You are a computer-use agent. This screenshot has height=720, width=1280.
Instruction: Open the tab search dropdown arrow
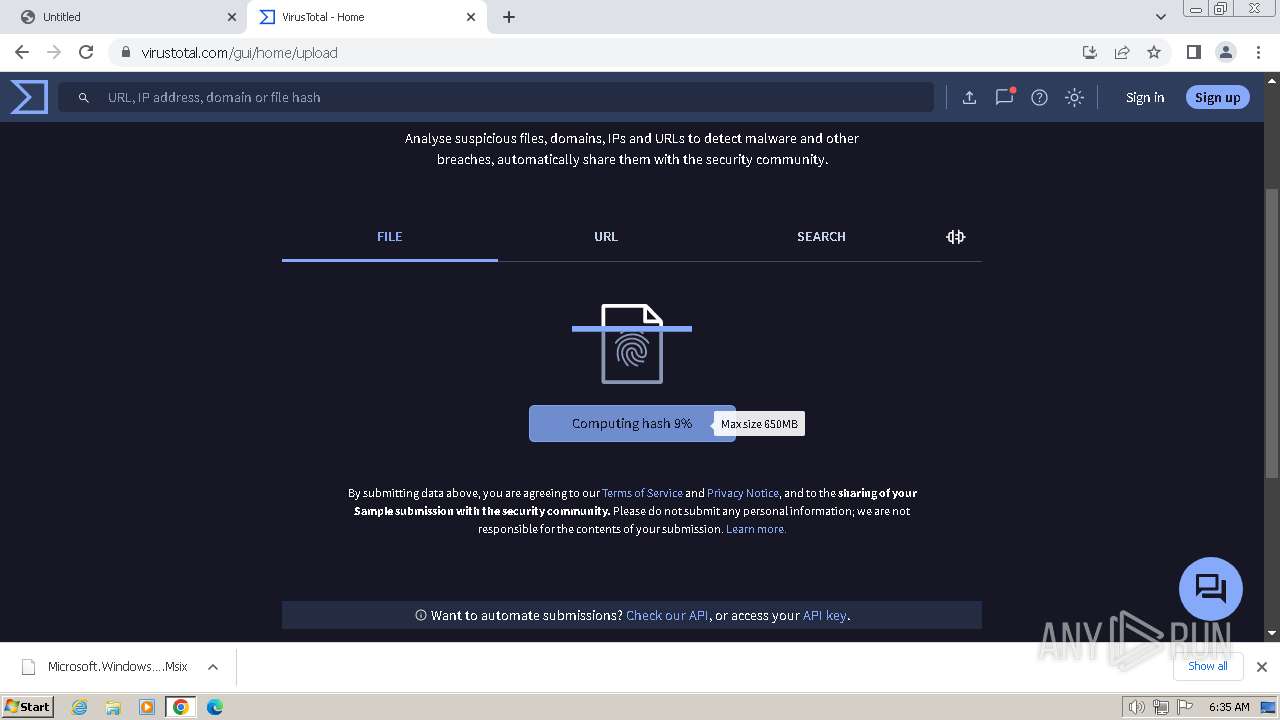pos(1160,17)
